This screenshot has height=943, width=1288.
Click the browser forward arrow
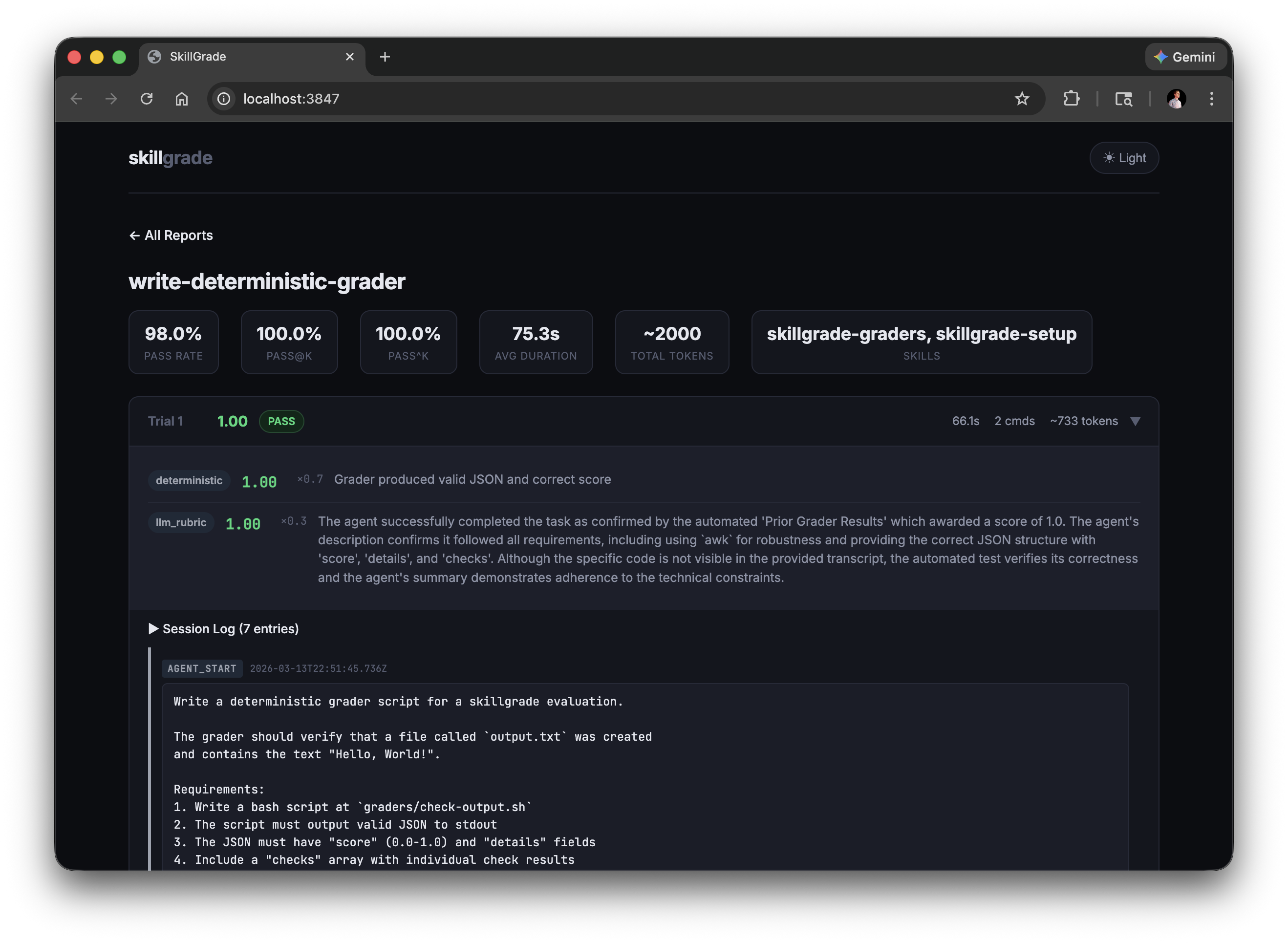(x=111, y=99)
